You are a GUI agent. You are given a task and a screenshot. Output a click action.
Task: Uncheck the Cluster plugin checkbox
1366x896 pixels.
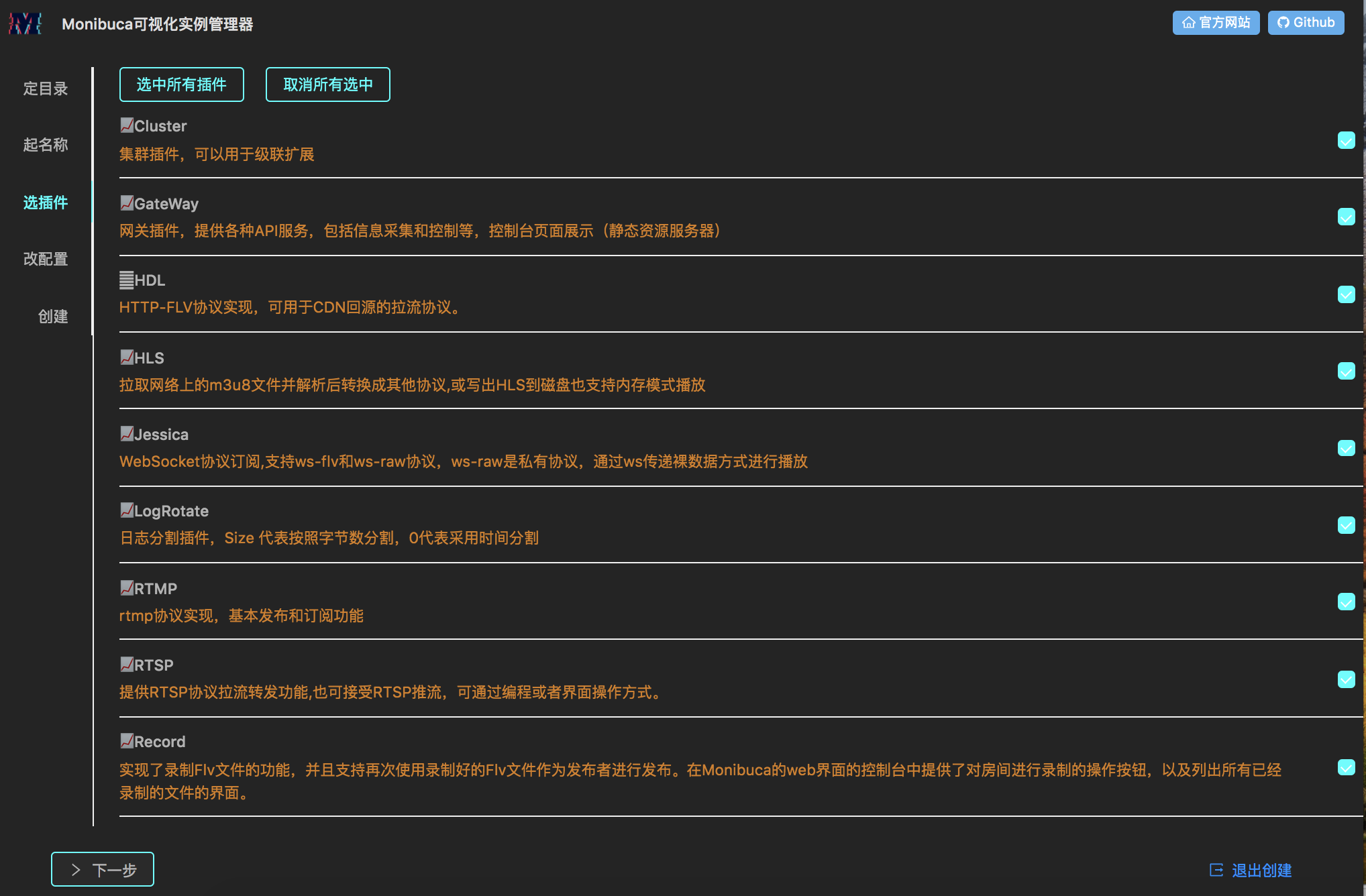(x=1346, y=140)
